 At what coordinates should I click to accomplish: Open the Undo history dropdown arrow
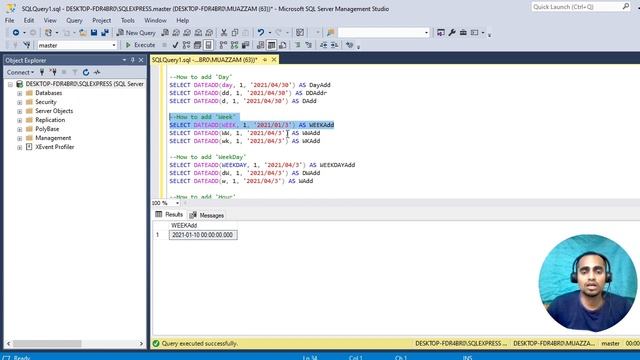[x=269, y=33]
